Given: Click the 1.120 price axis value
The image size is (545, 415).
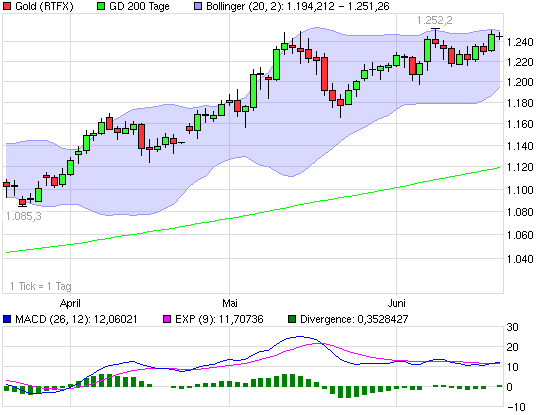Looking at the screenshot, I should pos(520,167).
